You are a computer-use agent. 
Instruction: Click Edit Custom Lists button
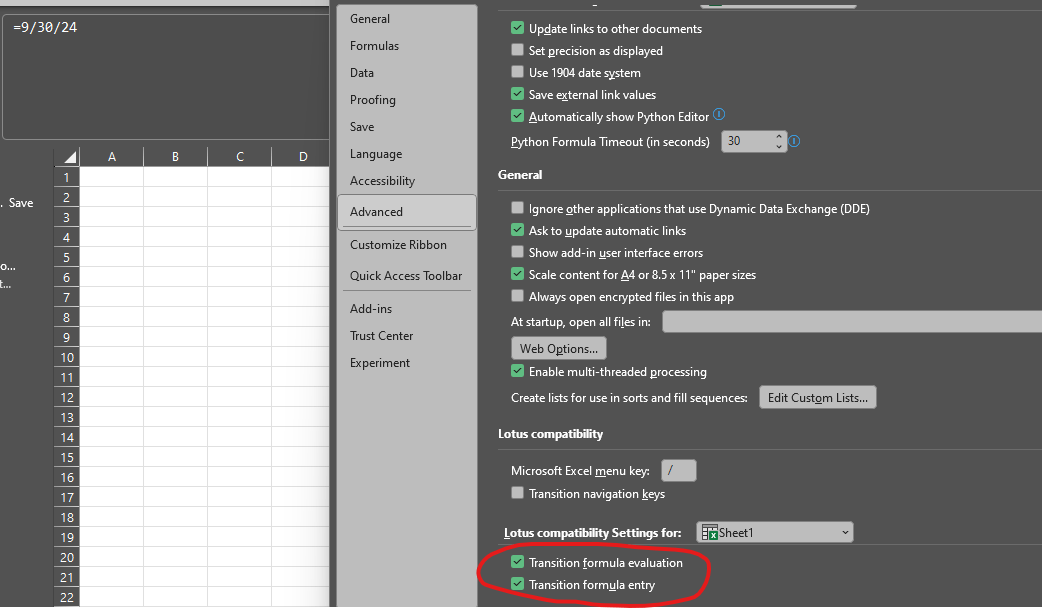point(817,397)
